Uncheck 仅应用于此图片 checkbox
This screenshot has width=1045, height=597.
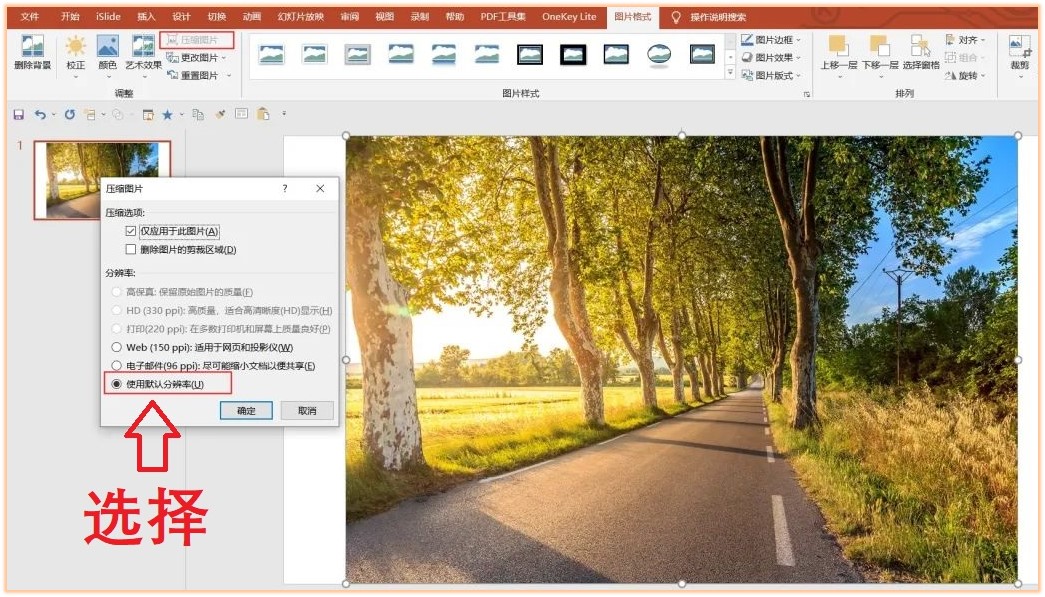tap(131, 231)
